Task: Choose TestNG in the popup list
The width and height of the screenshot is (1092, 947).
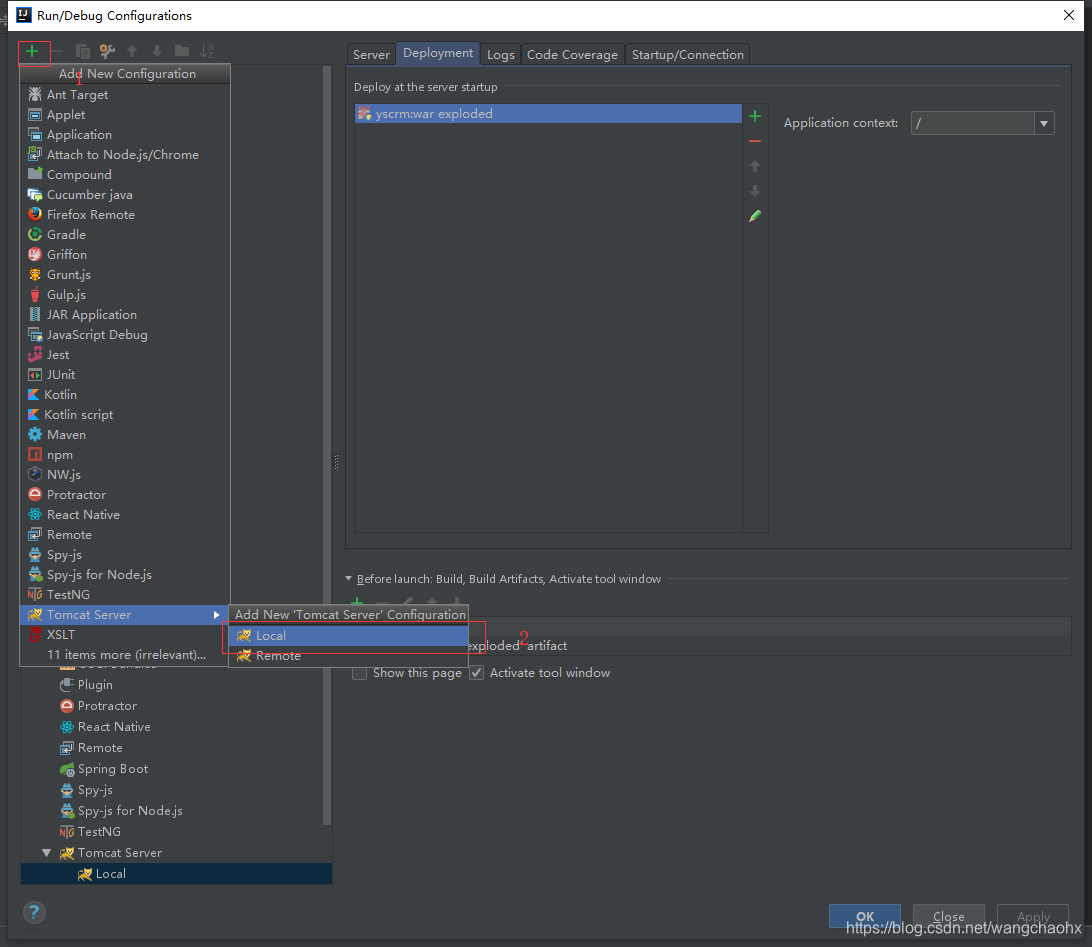Action: click(125, 595)
